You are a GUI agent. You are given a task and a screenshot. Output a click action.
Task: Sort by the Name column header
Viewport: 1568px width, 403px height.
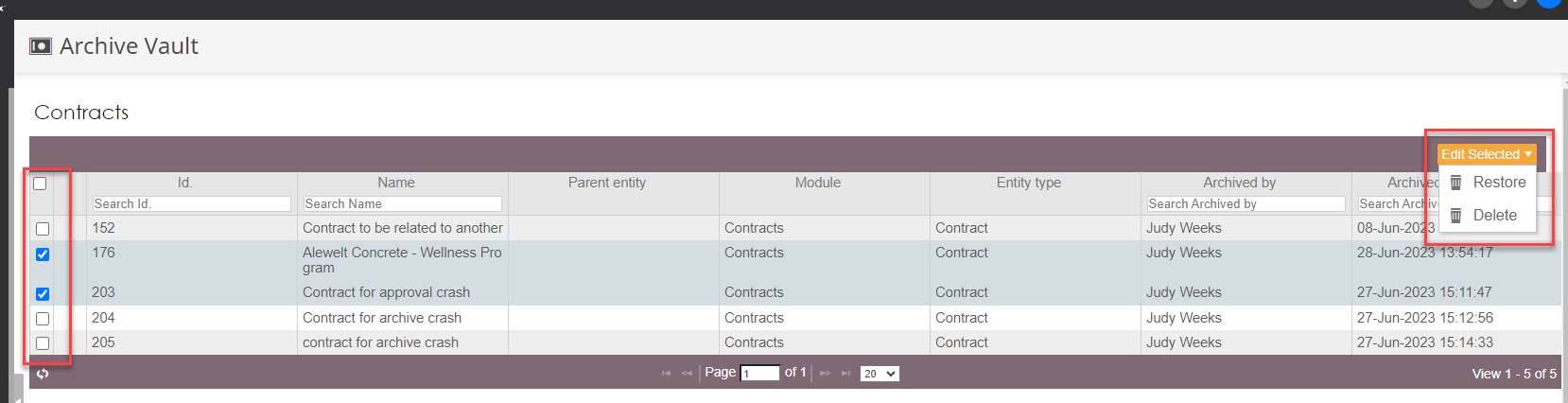[396, 183]
